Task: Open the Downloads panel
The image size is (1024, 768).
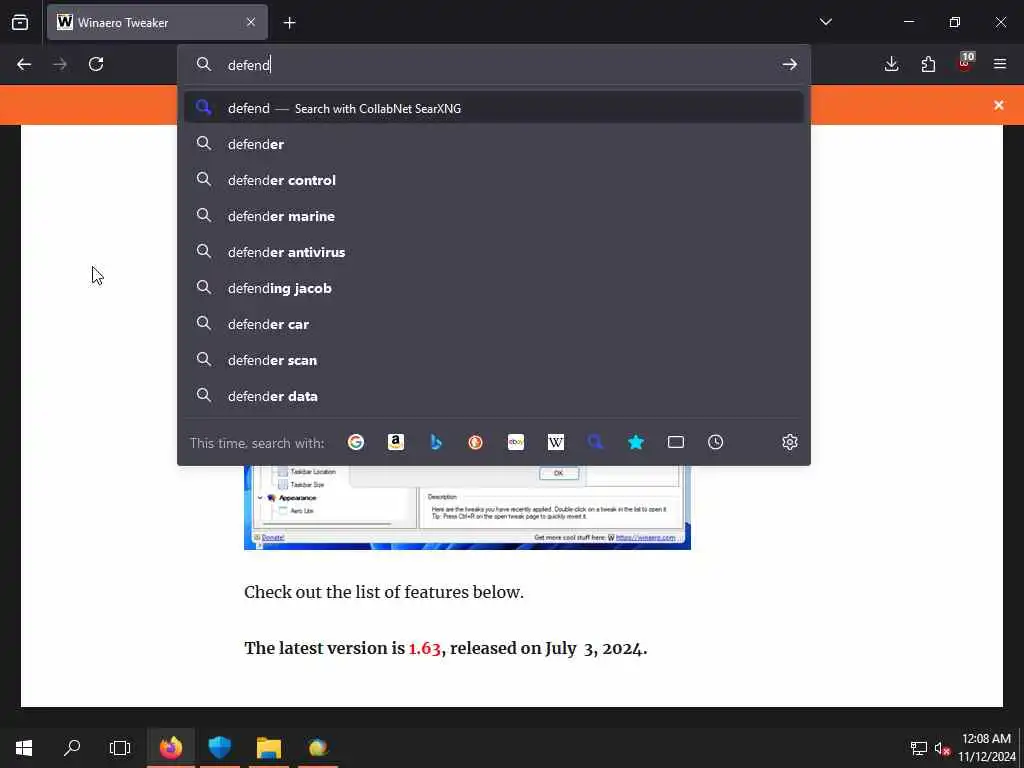Action: coord(891,64)
